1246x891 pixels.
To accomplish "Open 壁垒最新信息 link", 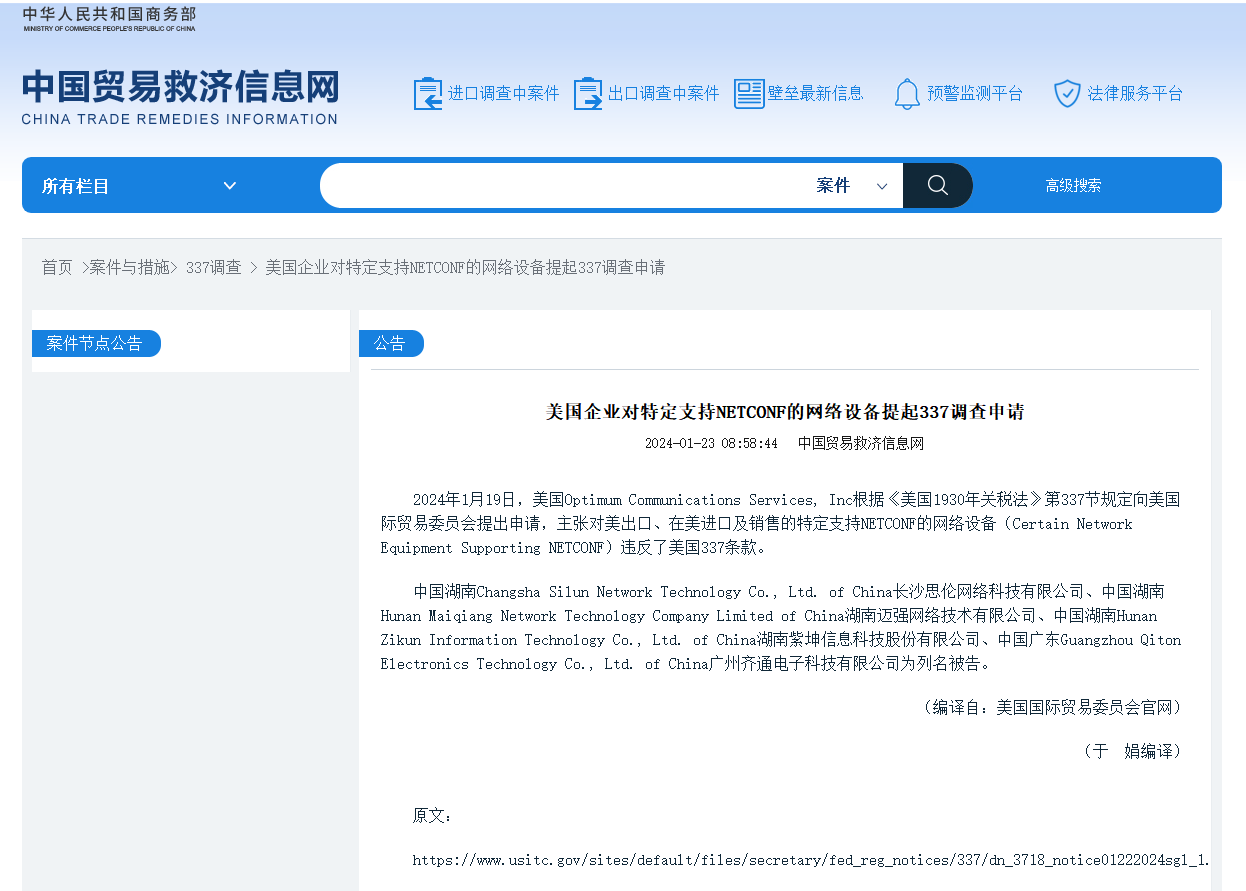I will click(x=816, y=94).
